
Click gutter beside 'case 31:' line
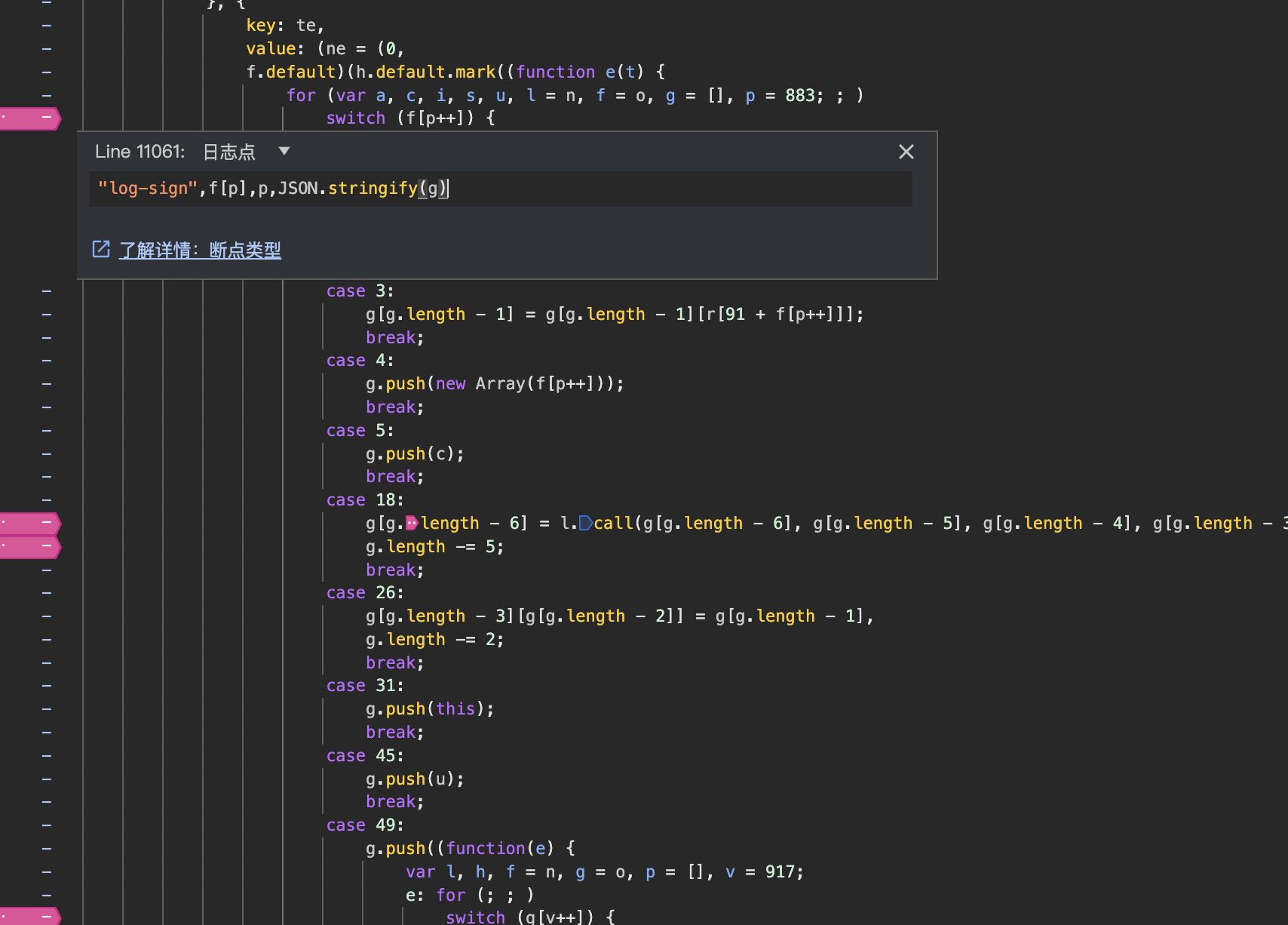pyautogui.click(x=47, y=686)
